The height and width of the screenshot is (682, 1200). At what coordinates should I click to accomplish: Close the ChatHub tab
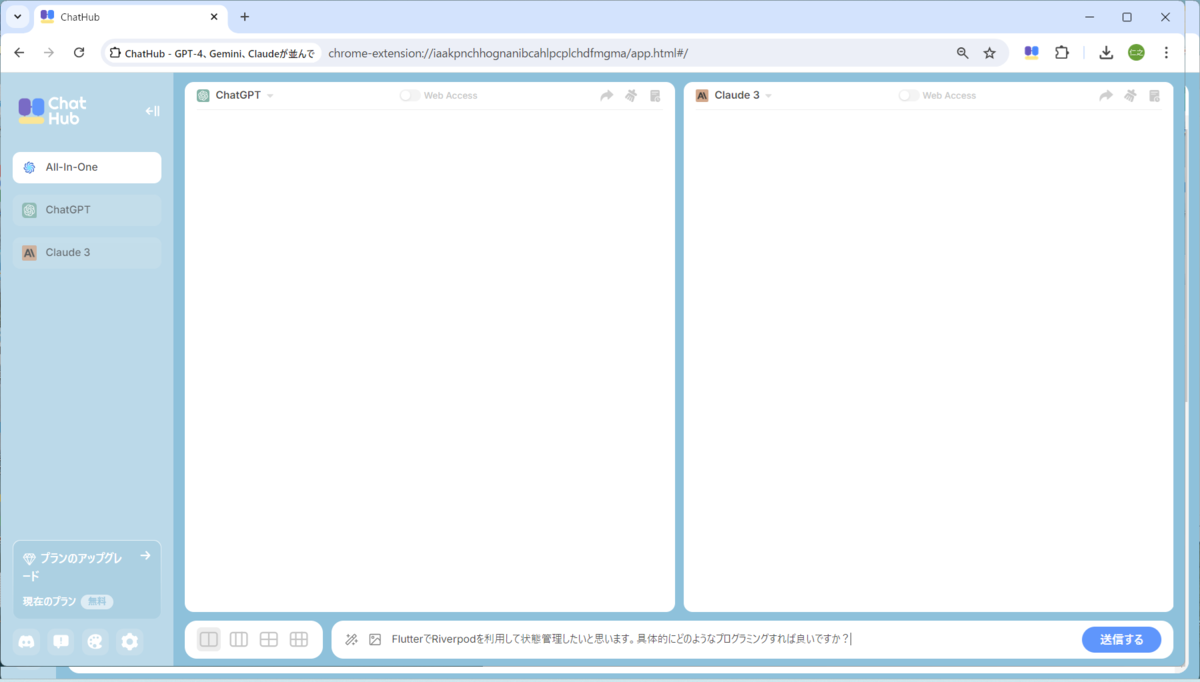click(x=214, y=17)
